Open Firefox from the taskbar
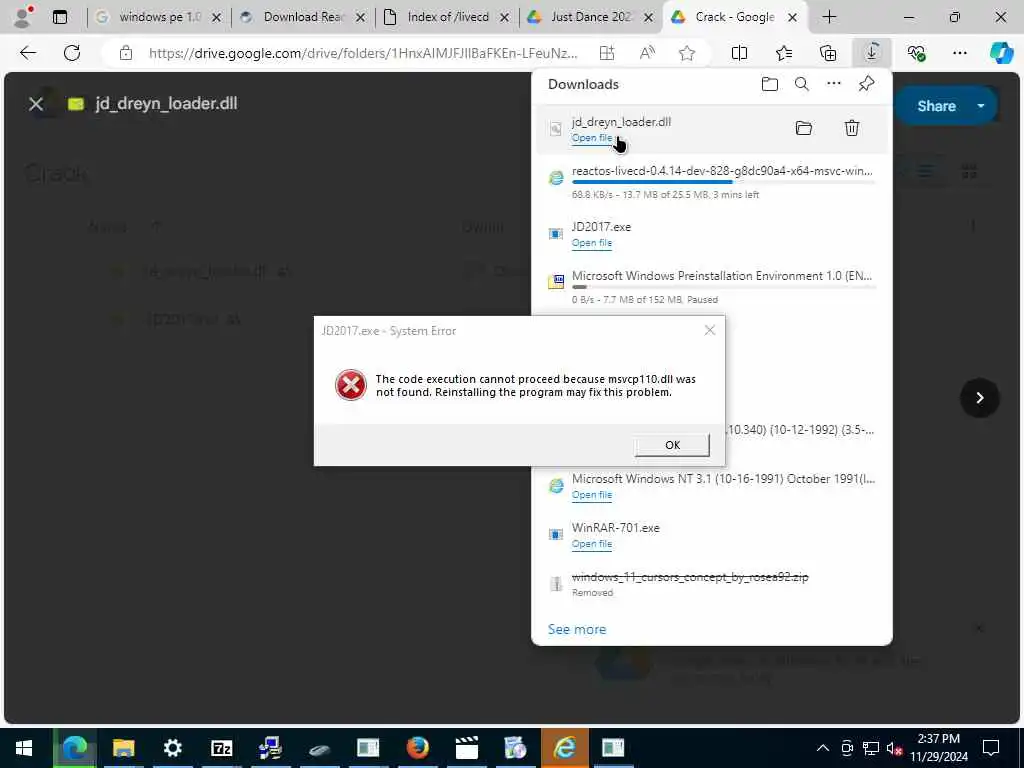The height and width of the screenshot is (768, 1024). pos(417,748)
